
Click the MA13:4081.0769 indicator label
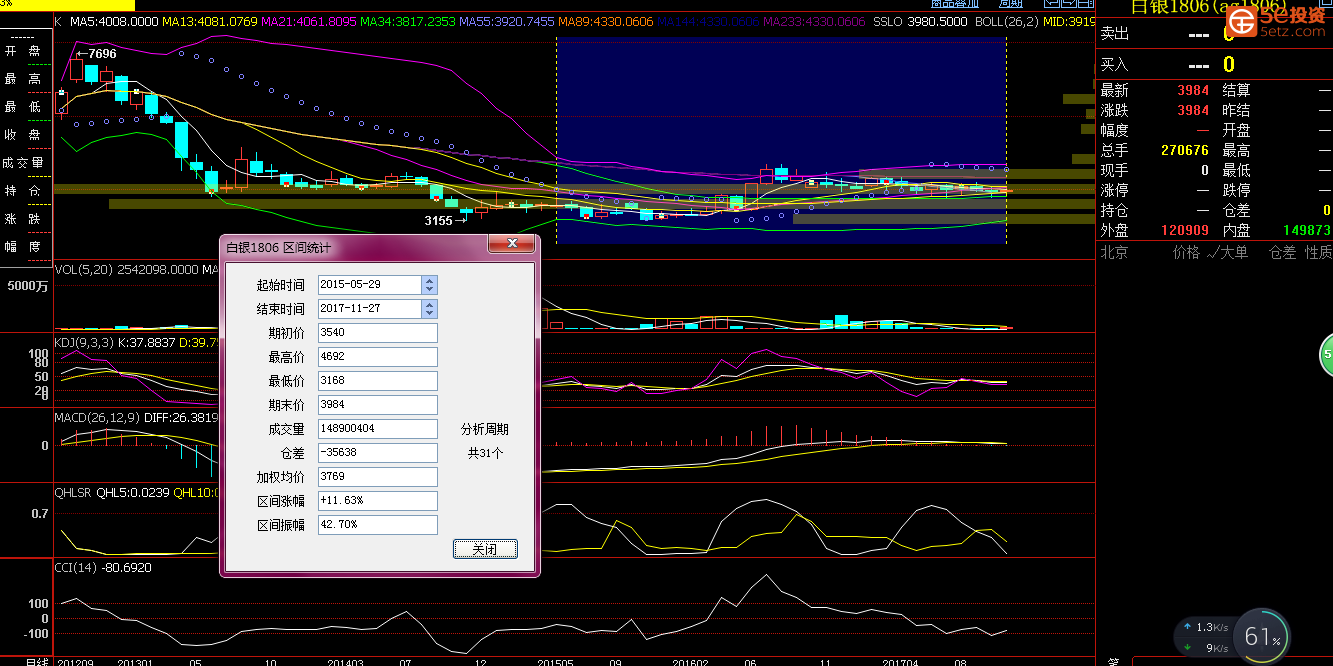click(209, 21)
